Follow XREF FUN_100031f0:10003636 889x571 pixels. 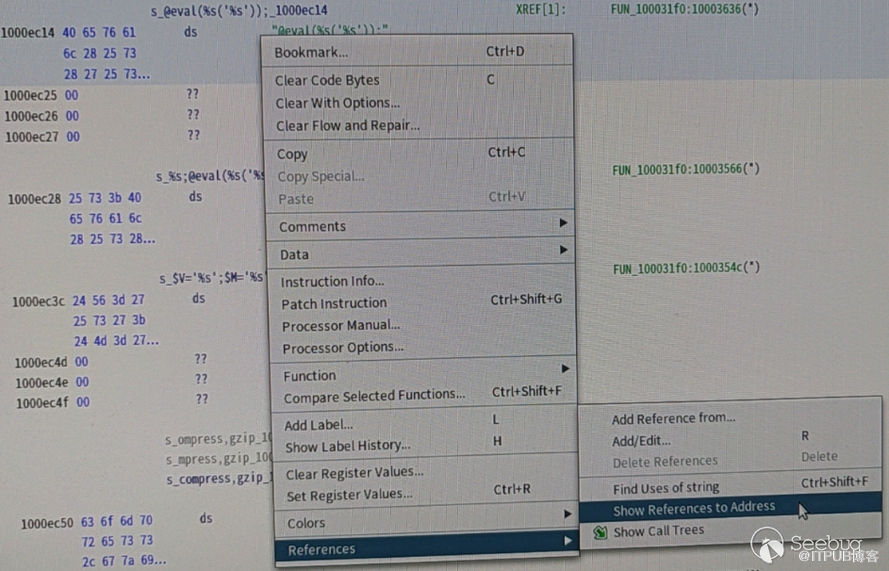point(684,9)
